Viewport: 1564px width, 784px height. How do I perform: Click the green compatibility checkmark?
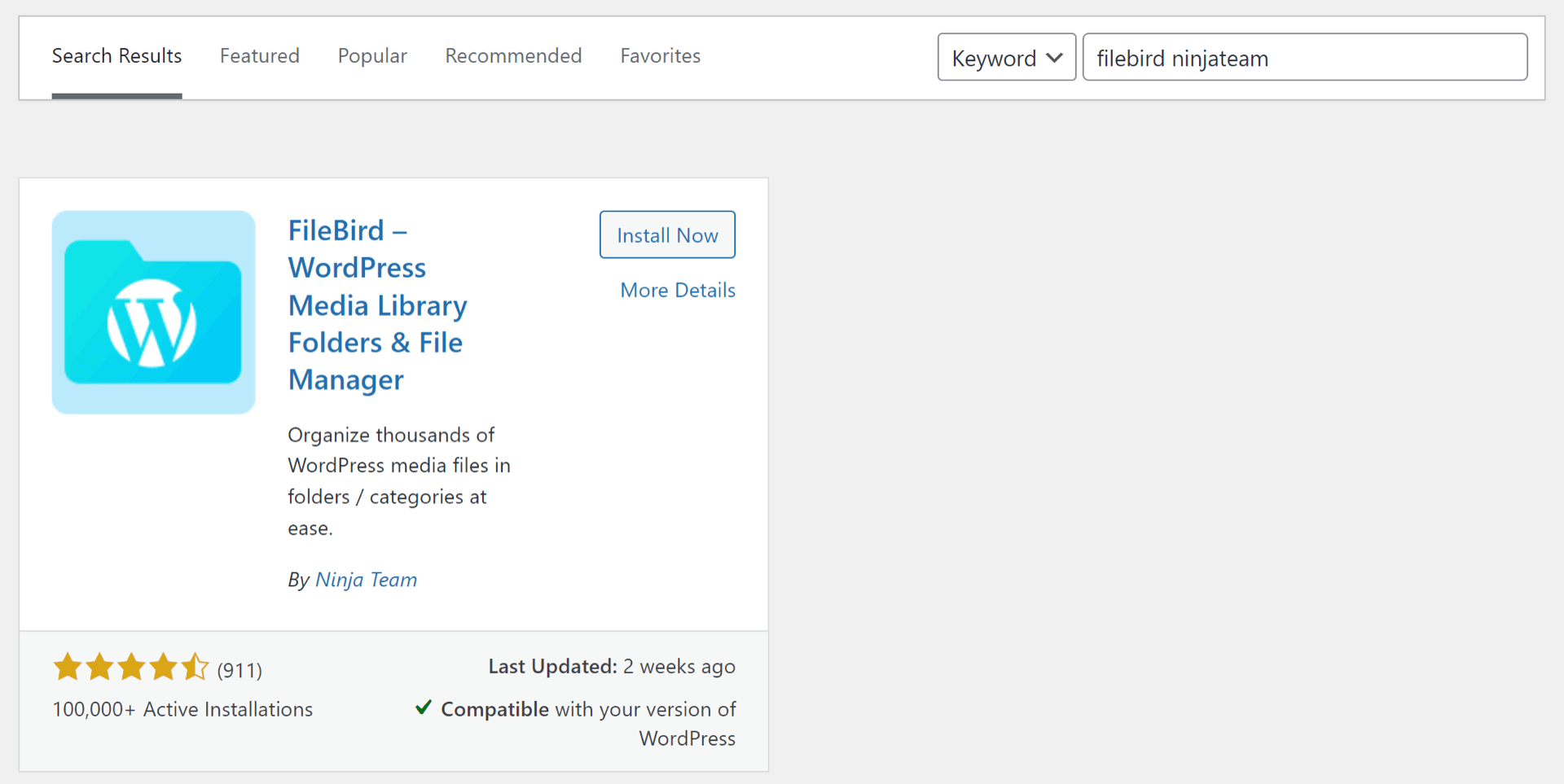[x=423, y=707]
